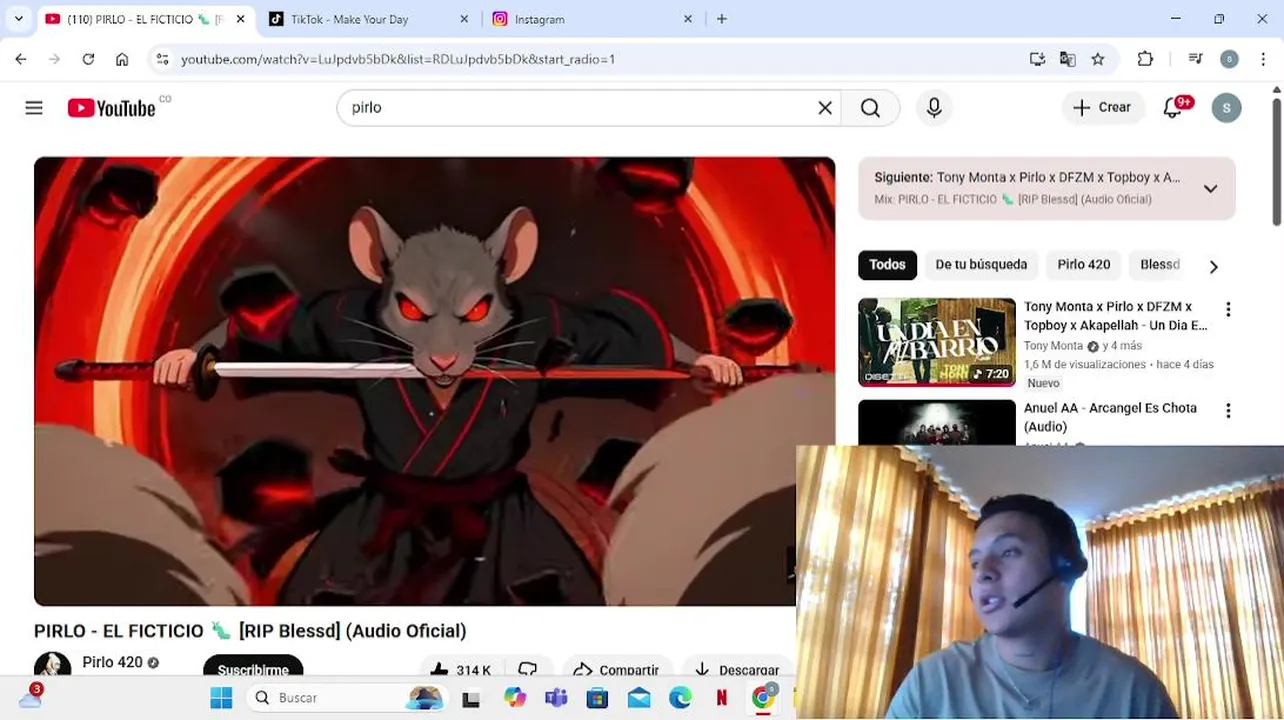1284x720 pixels.
Task: Open Un Dia En El Barrio thumbnail
Action: (x=937, y=342)
